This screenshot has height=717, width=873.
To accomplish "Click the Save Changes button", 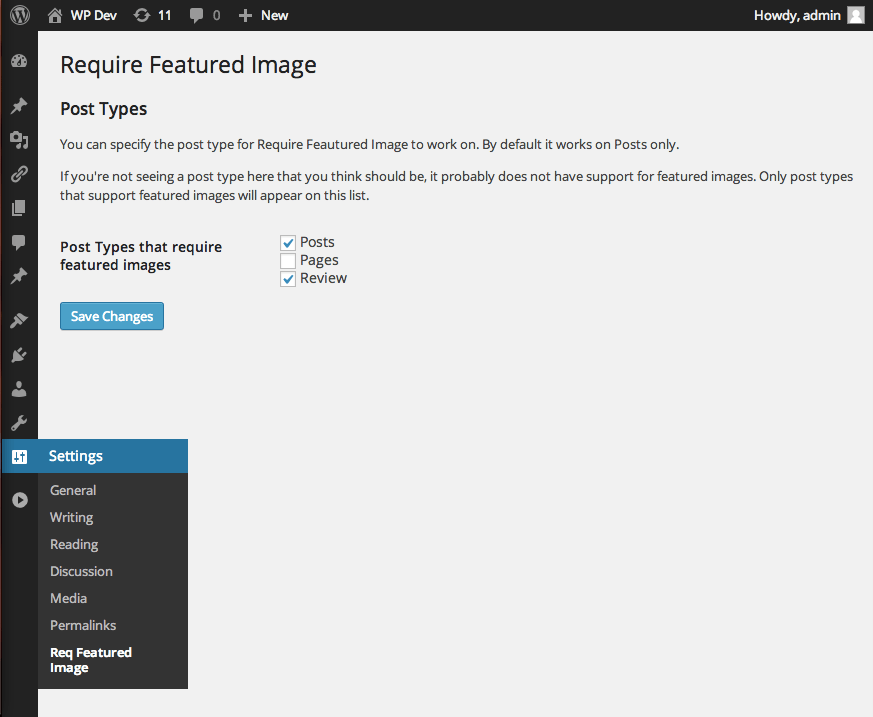I will [x=112, y=316].
